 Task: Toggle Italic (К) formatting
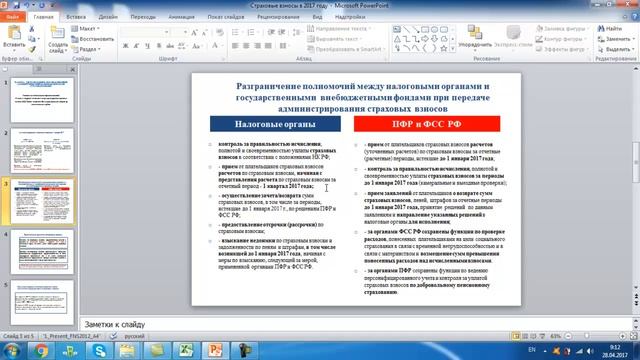click(x=136, y=46)
